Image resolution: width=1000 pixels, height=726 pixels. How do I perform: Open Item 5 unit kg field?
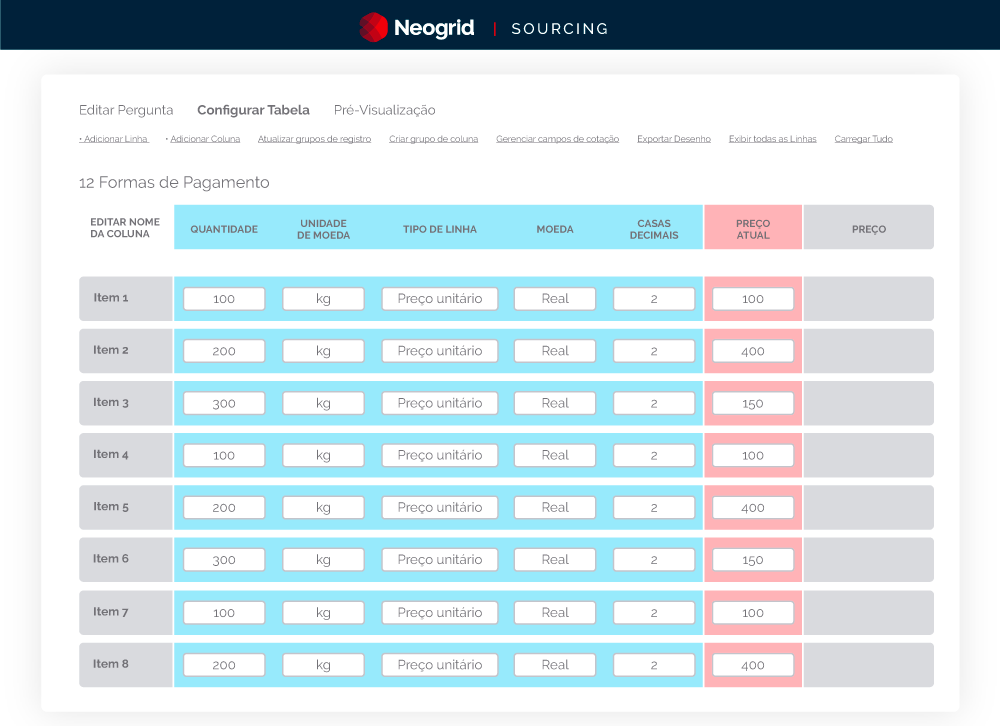323,507
